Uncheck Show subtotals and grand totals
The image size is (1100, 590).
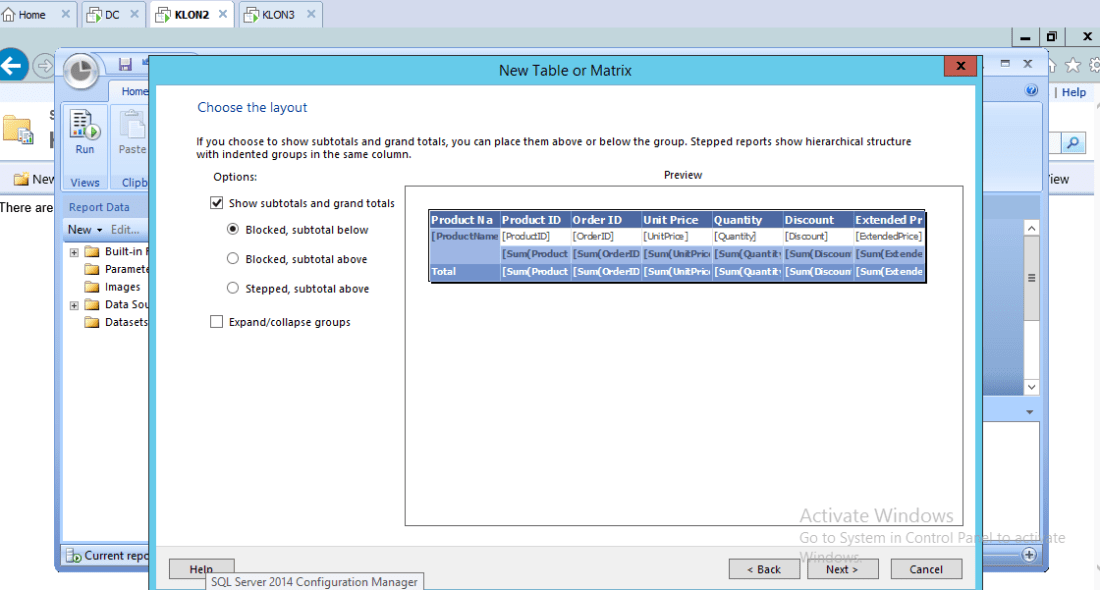click(x=217, y=203)
